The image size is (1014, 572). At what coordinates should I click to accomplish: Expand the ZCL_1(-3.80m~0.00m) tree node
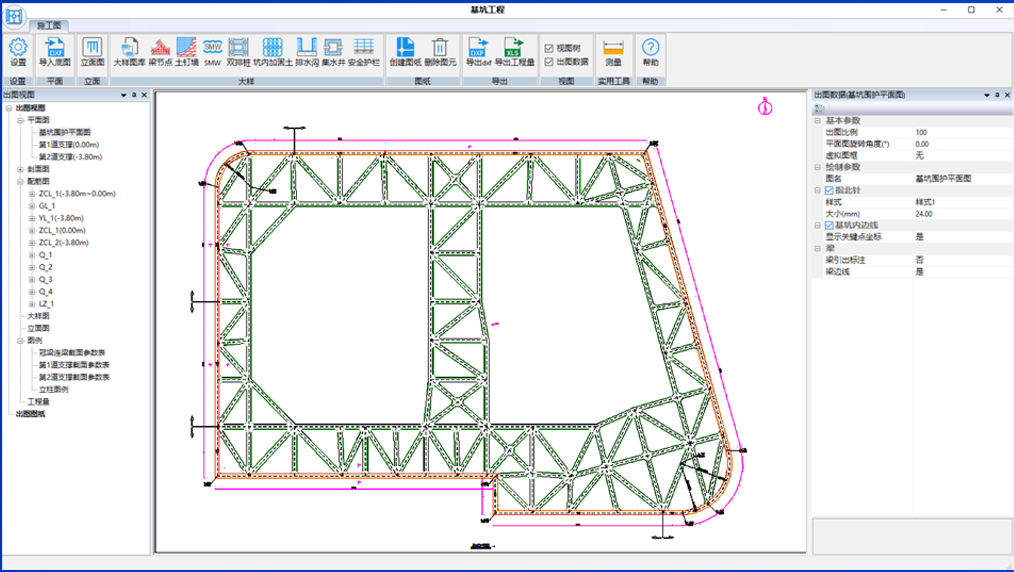pyautogui.click(x=31, y=194)
